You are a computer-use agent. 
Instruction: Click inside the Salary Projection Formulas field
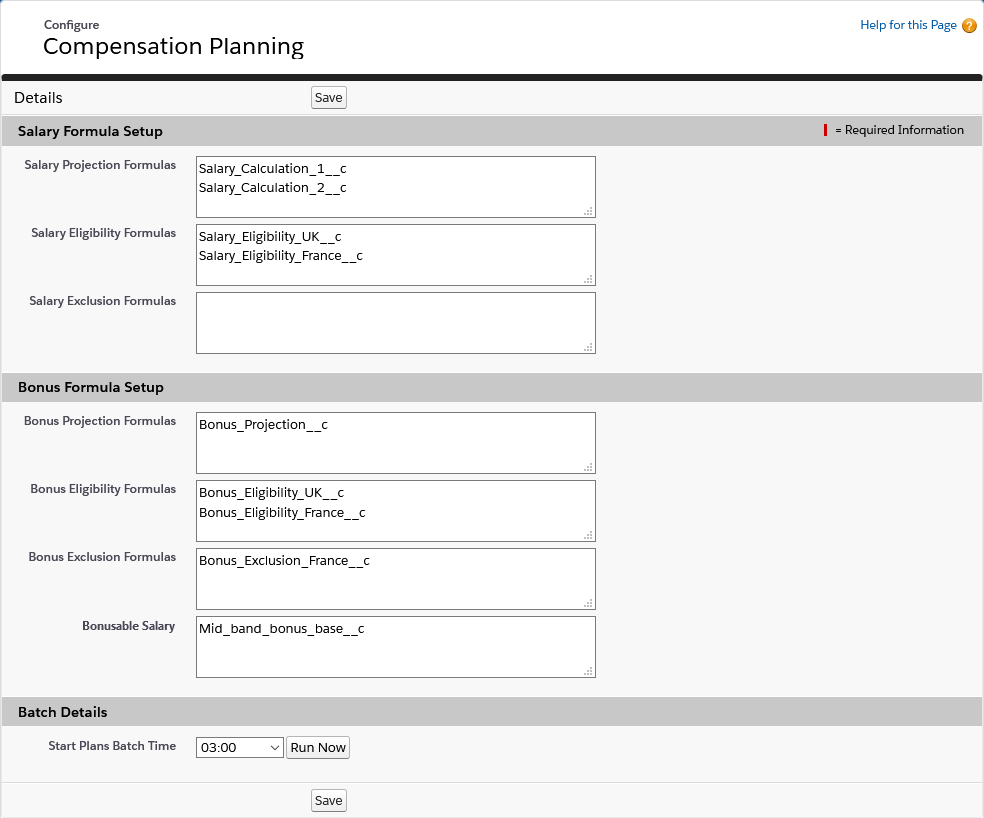pyautogui.click(x=395, y=186)
